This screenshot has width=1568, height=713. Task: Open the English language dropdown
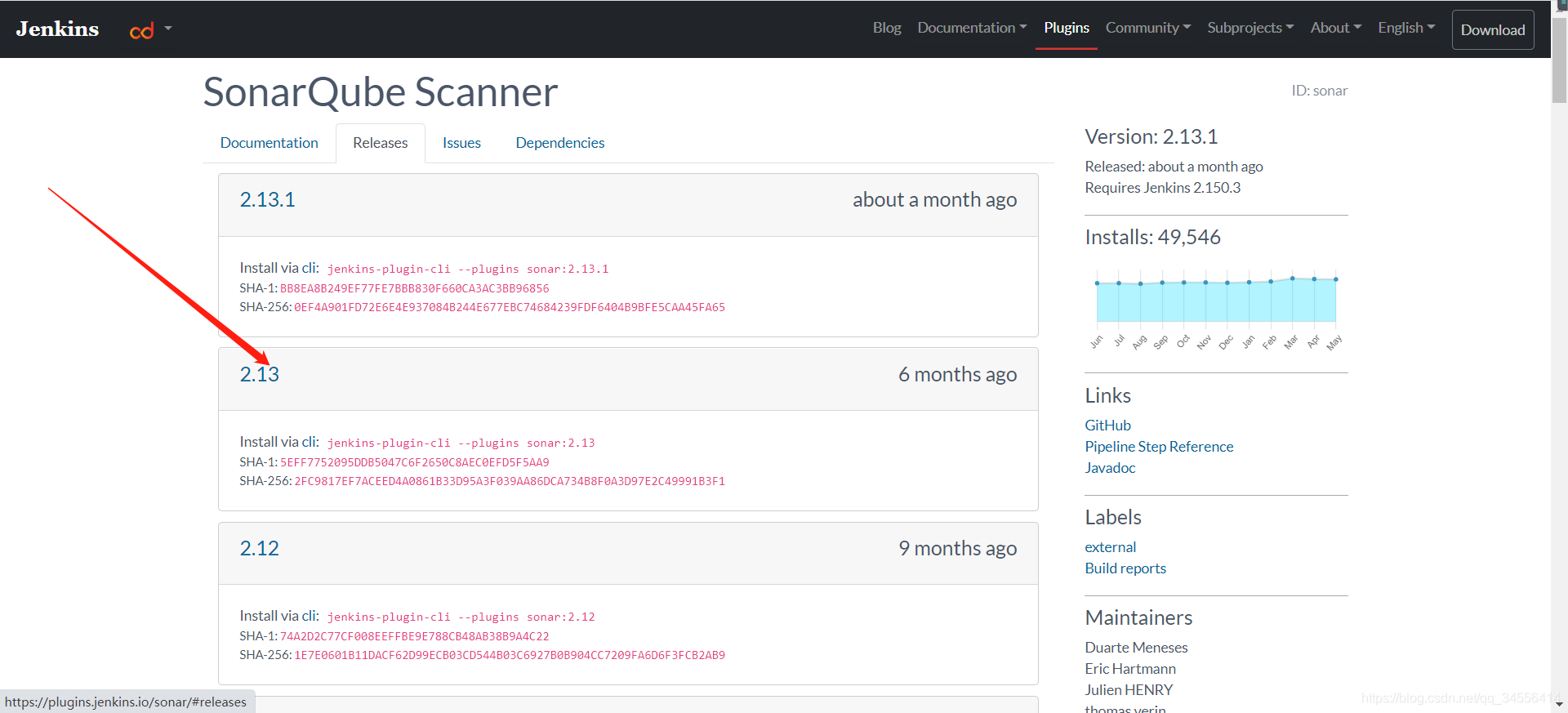(x=1406, y=28)
